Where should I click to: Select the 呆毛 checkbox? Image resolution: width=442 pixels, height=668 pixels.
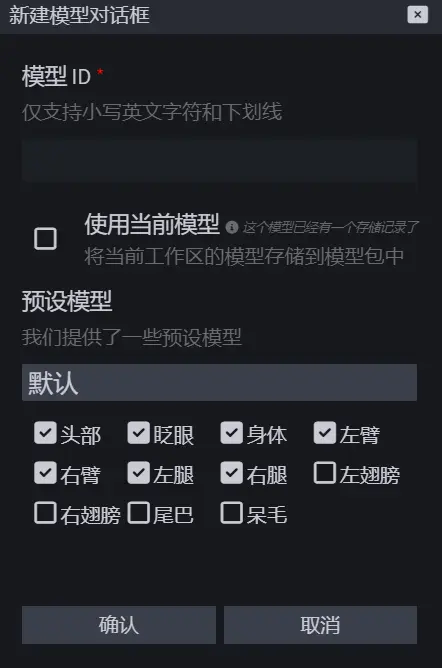(232, 513)
